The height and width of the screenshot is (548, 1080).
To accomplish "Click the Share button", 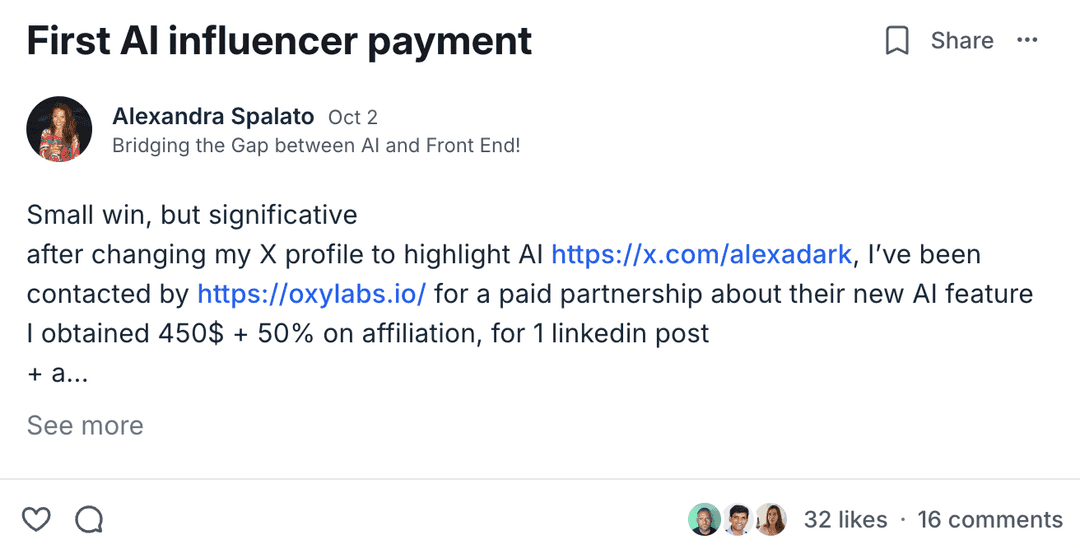I will (x=961, y=41).
